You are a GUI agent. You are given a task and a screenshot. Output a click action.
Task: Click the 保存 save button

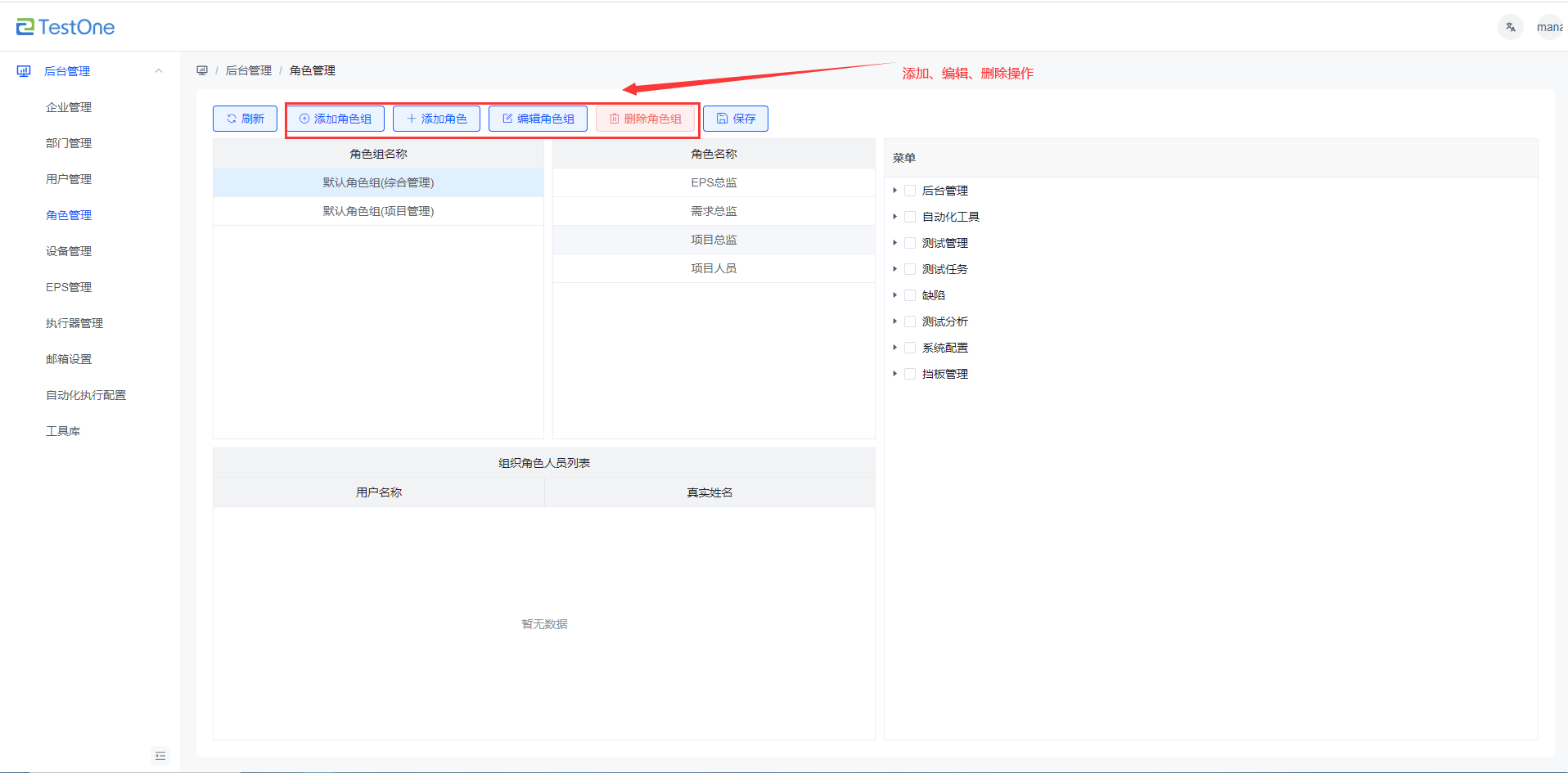click(735, 119)
